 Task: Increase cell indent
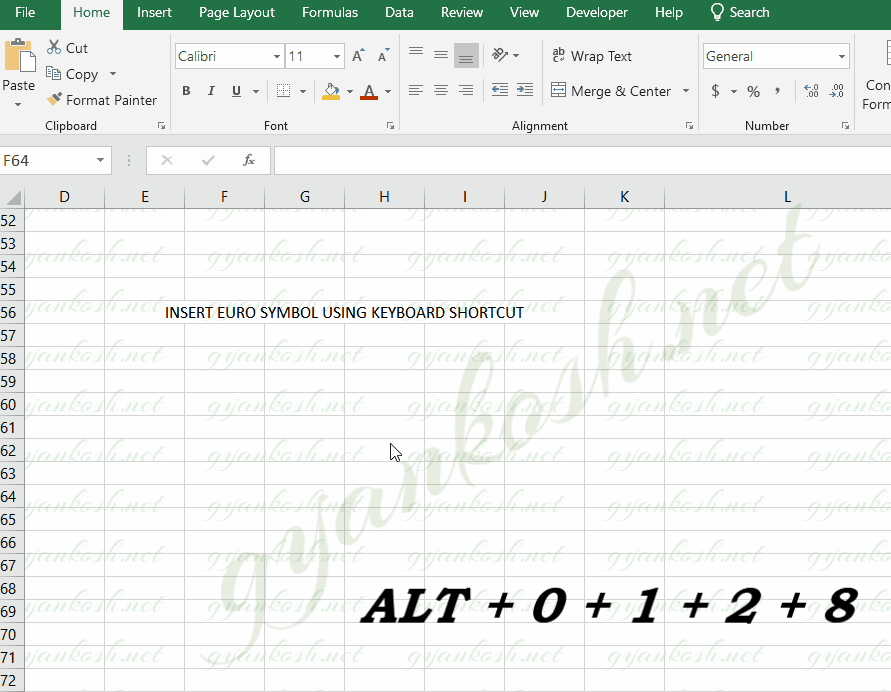(x=525, y=90)
